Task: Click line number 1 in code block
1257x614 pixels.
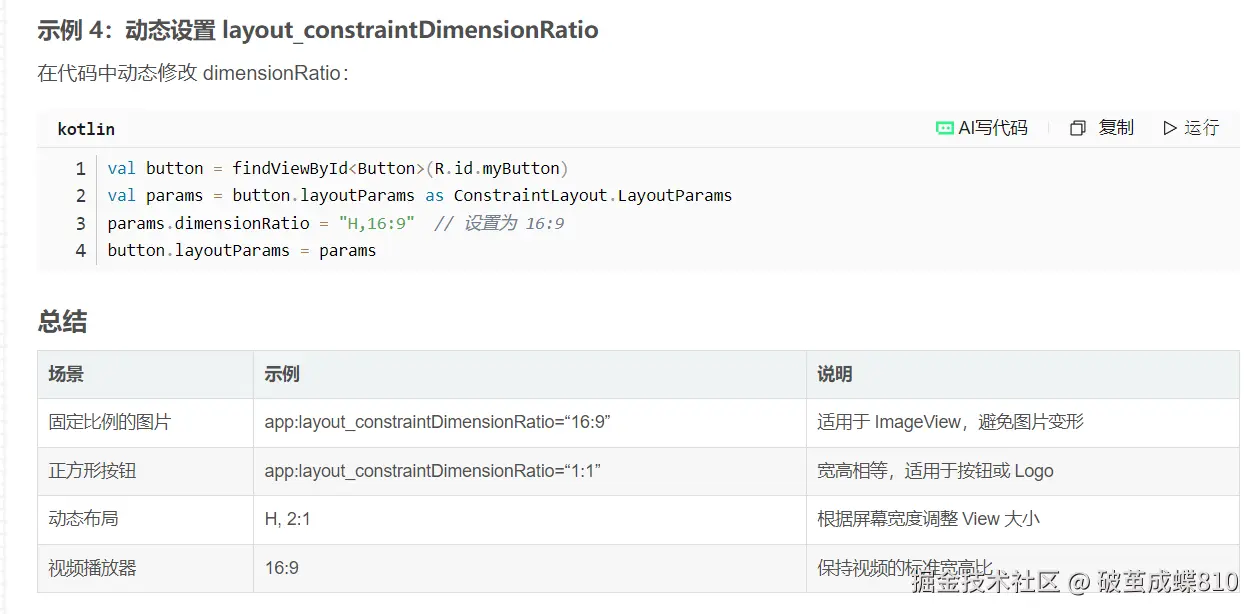Action: click(x=80, y=168)
